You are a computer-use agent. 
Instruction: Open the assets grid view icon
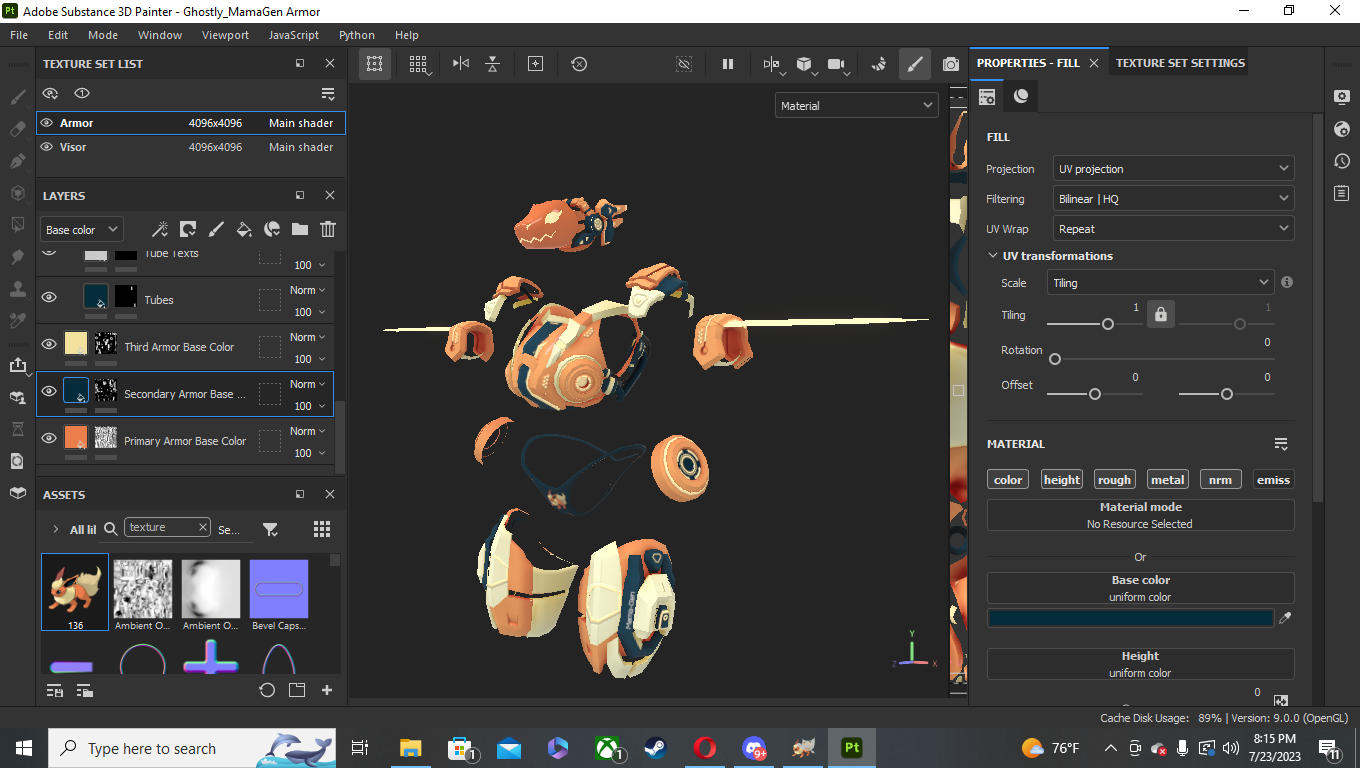click(x=322, y=529)
